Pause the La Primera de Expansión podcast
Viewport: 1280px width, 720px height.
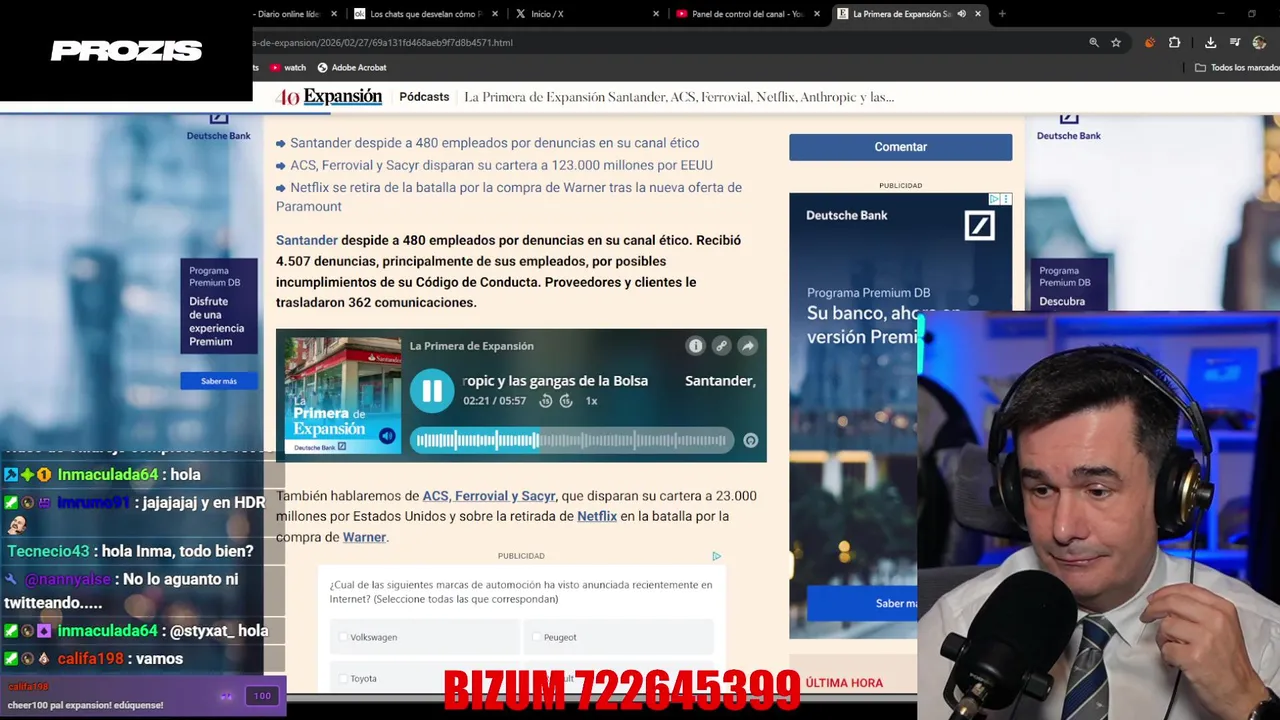(432, 391)
